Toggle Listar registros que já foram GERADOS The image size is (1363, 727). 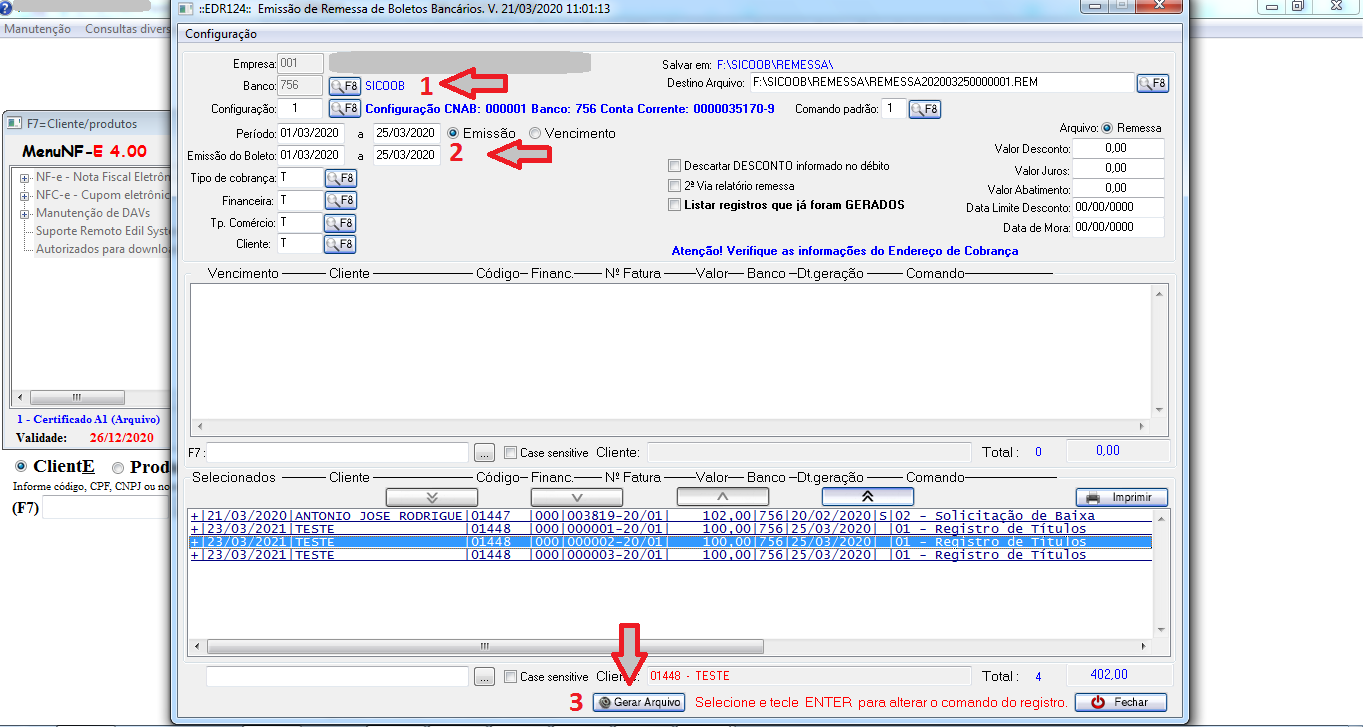pyautogui.click(x=675, y=205)
